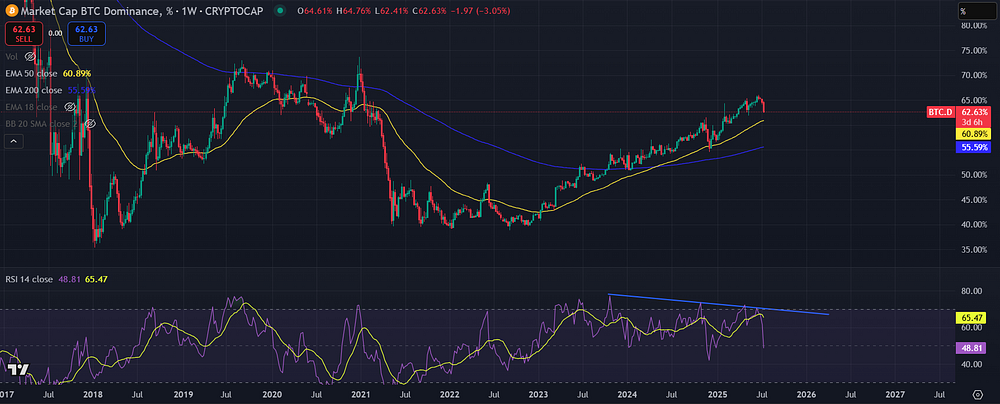Click the 2018 time axis label
This screenshot has width=1000, height=404.
[x=94, y=394]
